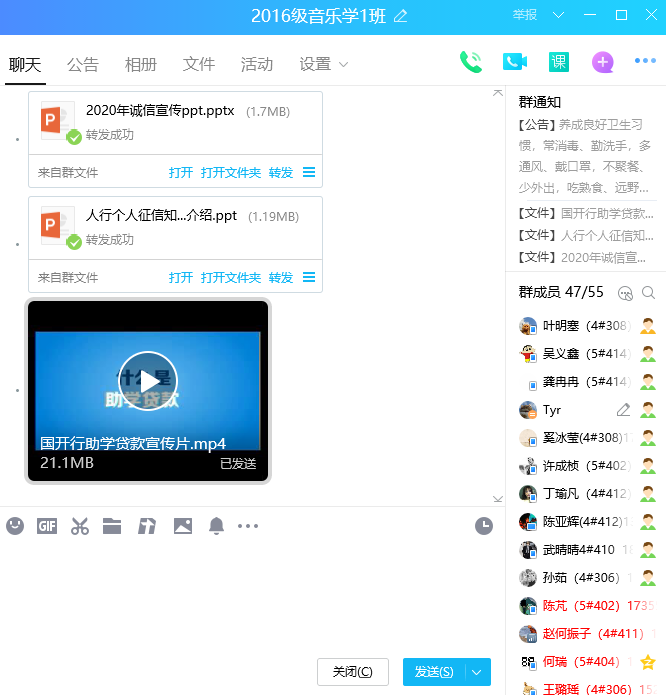Play the 国开行助学贷款宣传片 video

pyautogui.click(x=148, y=381)
